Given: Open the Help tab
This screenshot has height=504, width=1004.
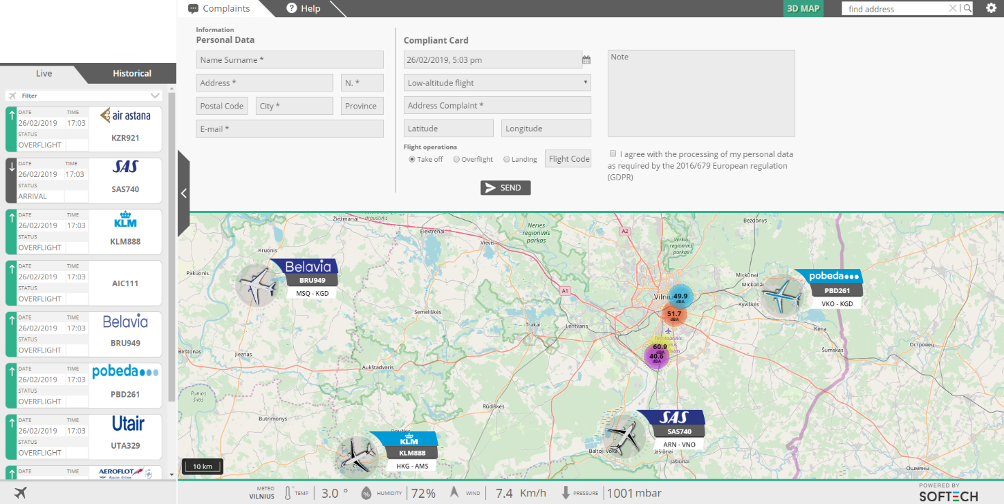Looking at the screenshot, I should [x=303, y=8].
